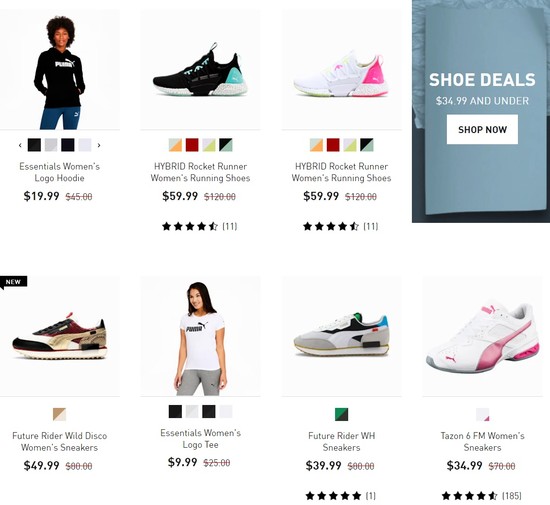Select first black swatch for Logo Hoodie
This screenshot has width=550, height=505.
(34, 145)
